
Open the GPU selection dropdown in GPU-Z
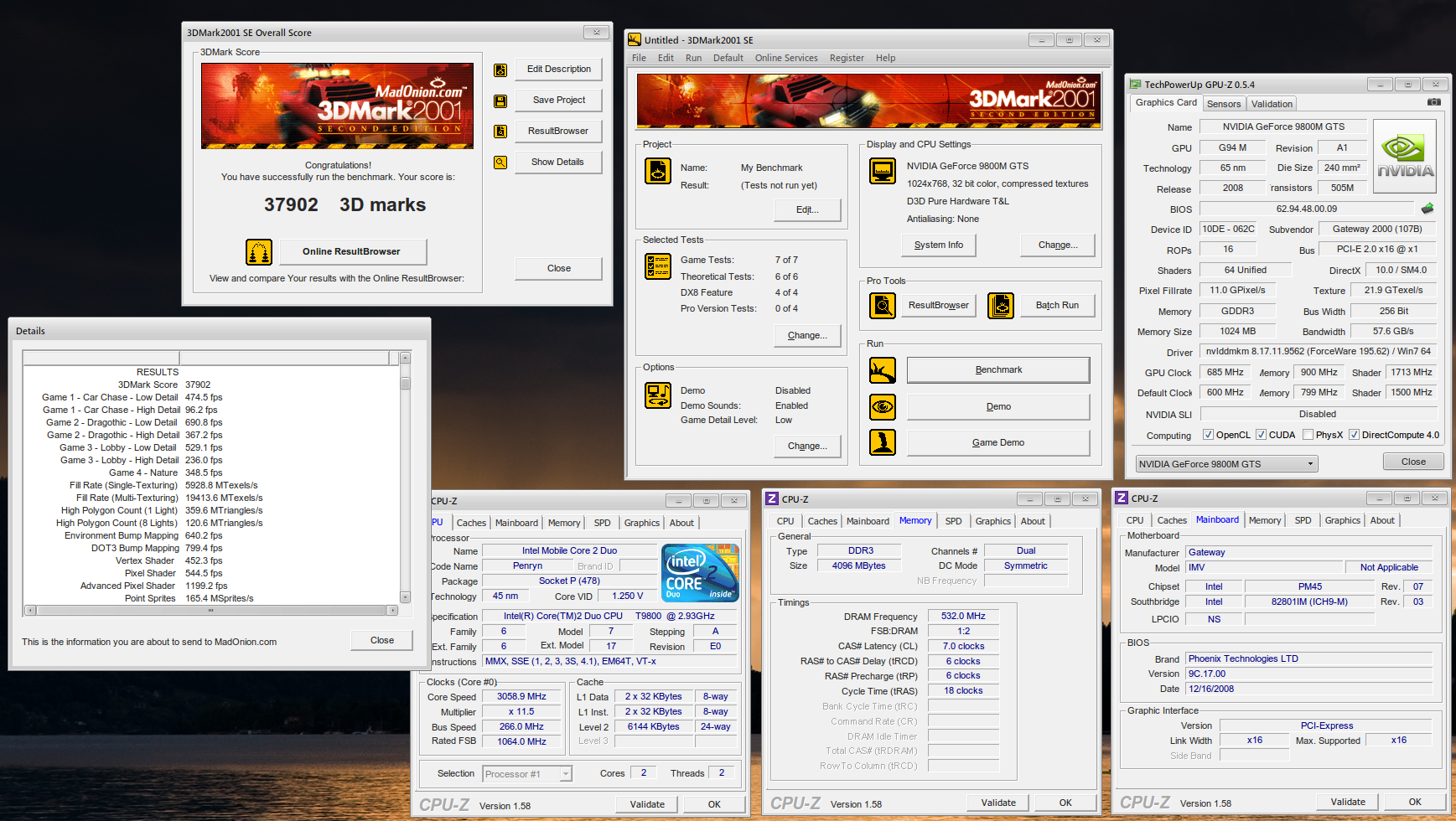pyautogui.click(x=1227, y=464)
